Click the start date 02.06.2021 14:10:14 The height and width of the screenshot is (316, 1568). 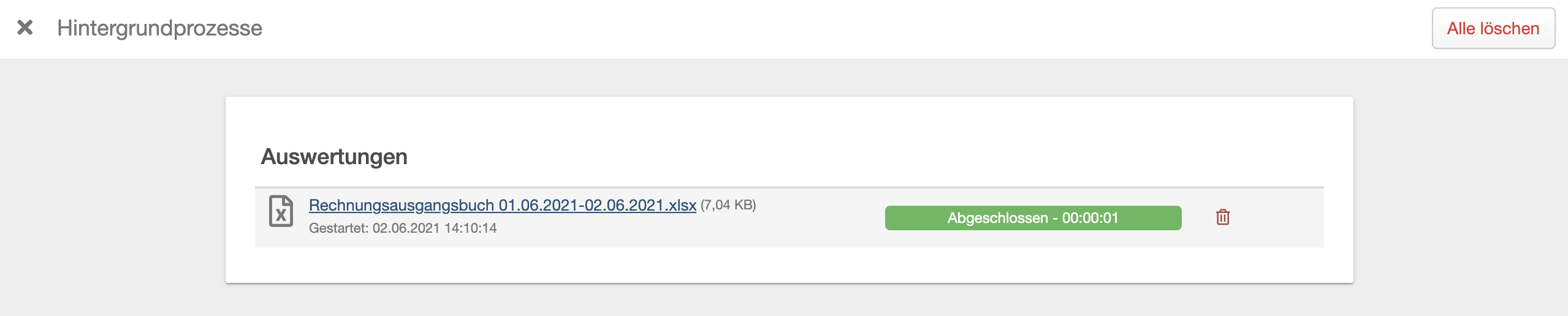(434, 228)
